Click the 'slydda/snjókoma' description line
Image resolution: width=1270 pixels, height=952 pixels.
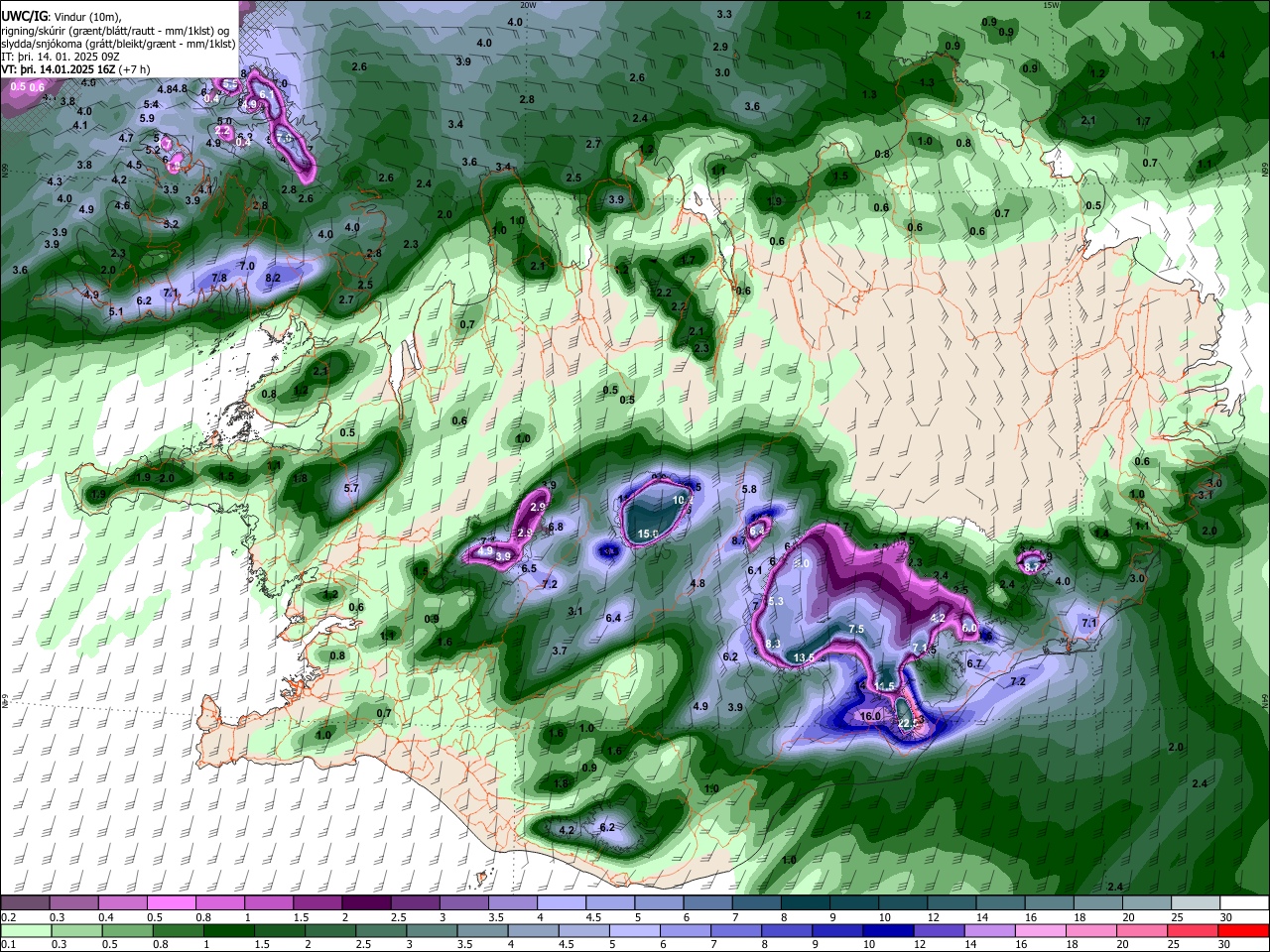point(119,44)
